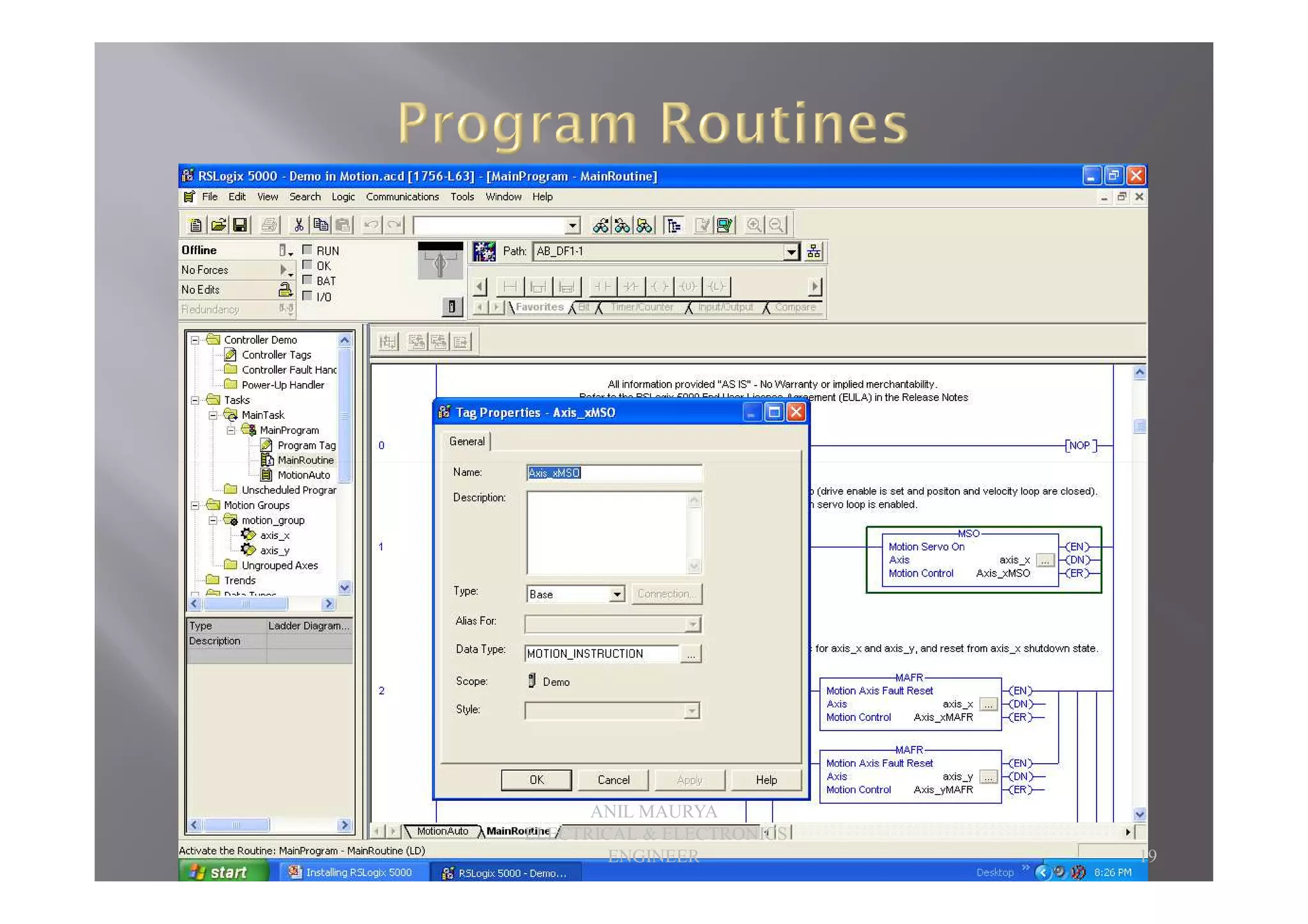Click the New file toolbar icon

pyautogui.click(x=196, y=225)
